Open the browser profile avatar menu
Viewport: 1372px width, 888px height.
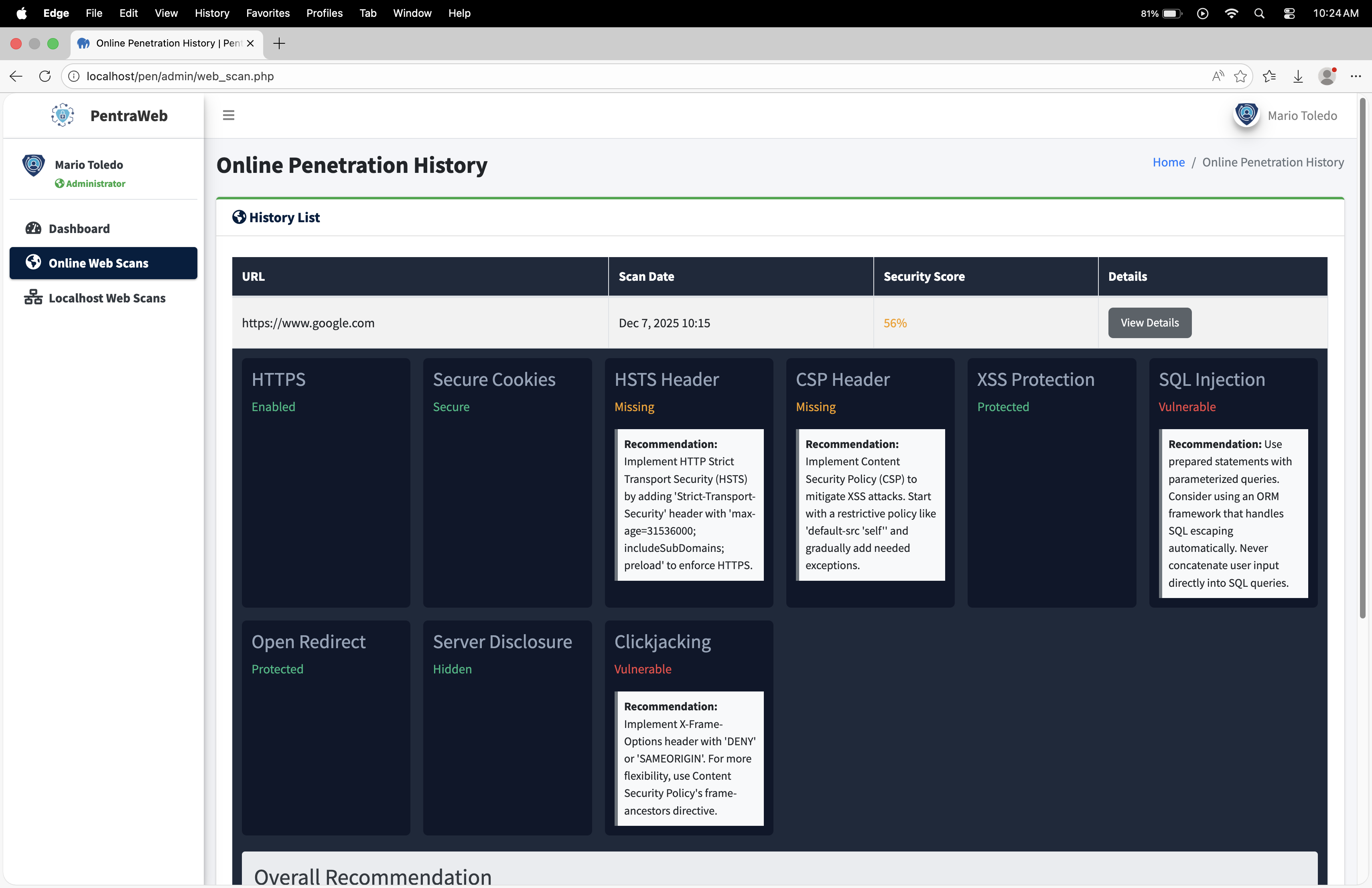pyautogui.click(x=1326, y=76)
